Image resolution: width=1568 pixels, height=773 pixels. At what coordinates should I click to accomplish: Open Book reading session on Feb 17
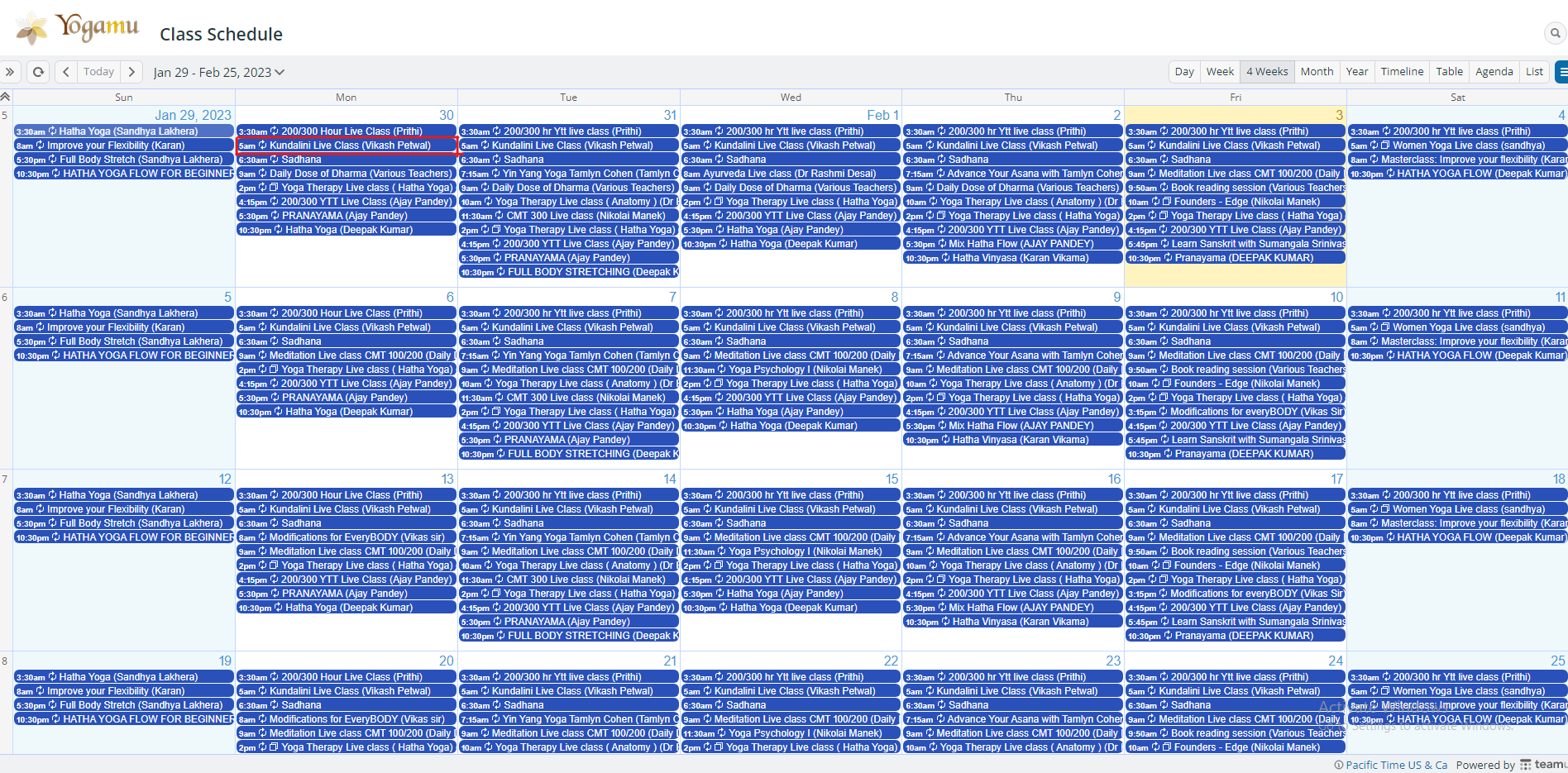pos(1236,551)
